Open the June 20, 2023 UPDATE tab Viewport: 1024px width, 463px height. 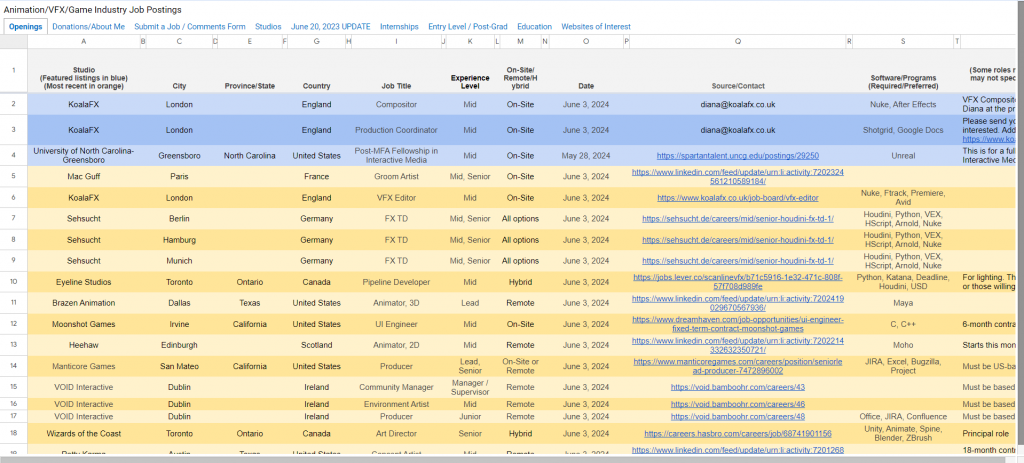(330, 27)
